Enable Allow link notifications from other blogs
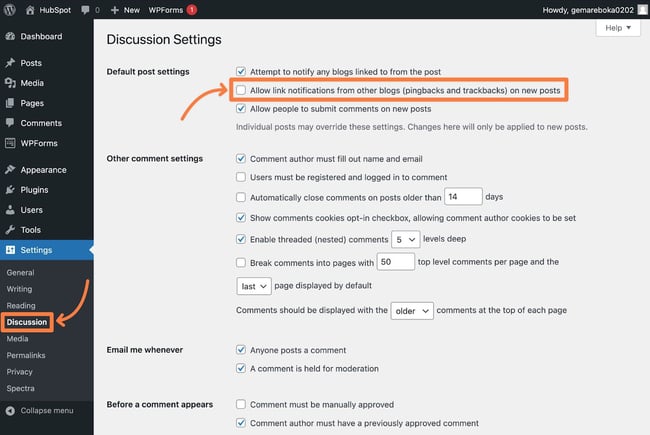Screen dimensions: 650x435 (x=241, y=90)
